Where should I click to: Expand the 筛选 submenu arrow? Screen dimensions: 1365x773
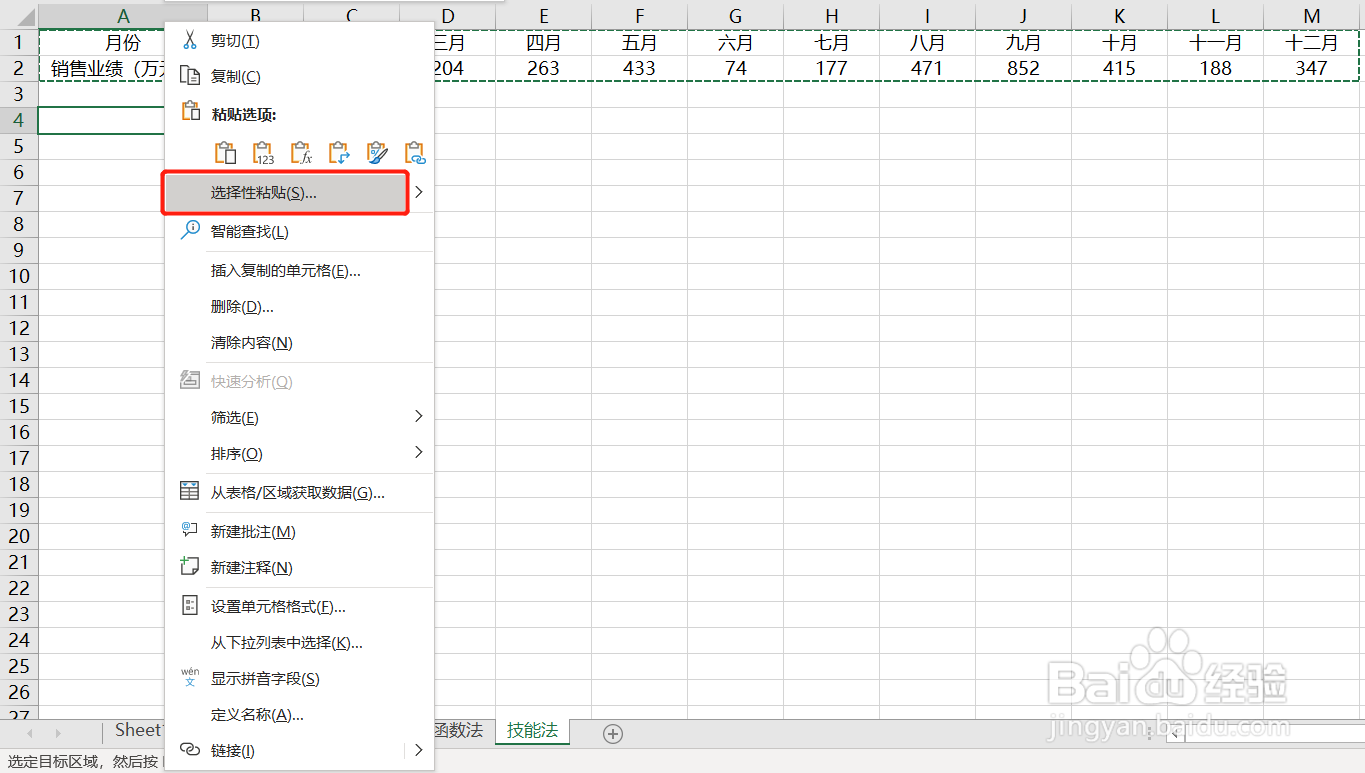tap(419, 416)
